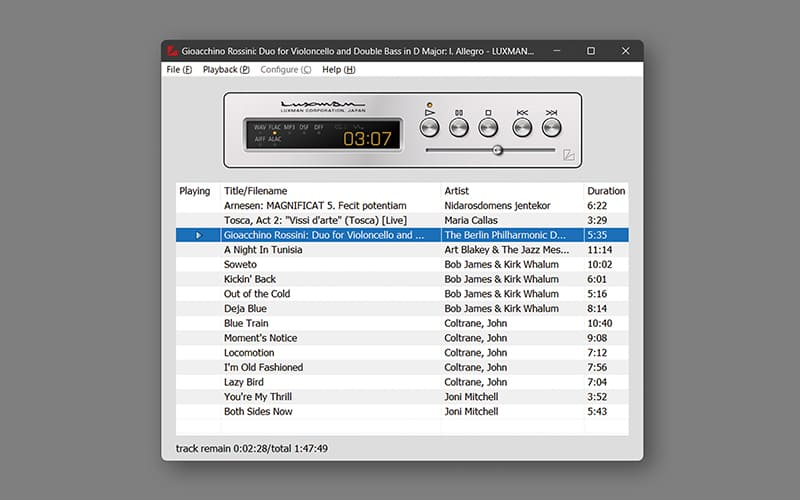Viewport: 800px width, 500px height.
Task: Sort by Artist column header
Action: pos(512,191)
